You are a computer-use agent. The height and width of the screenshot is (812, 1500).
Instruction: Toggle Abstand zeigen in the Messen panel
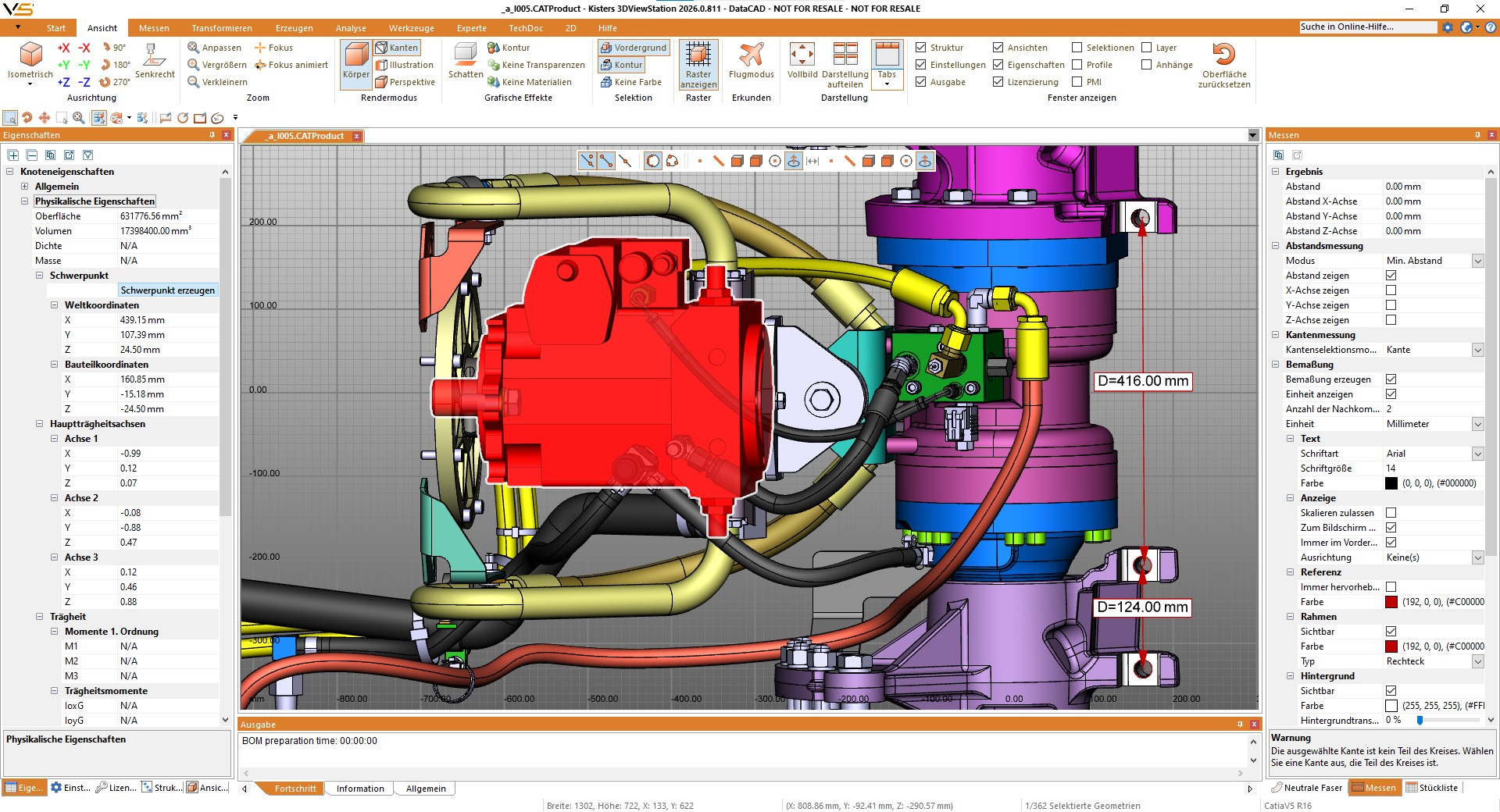[1389, 275]
